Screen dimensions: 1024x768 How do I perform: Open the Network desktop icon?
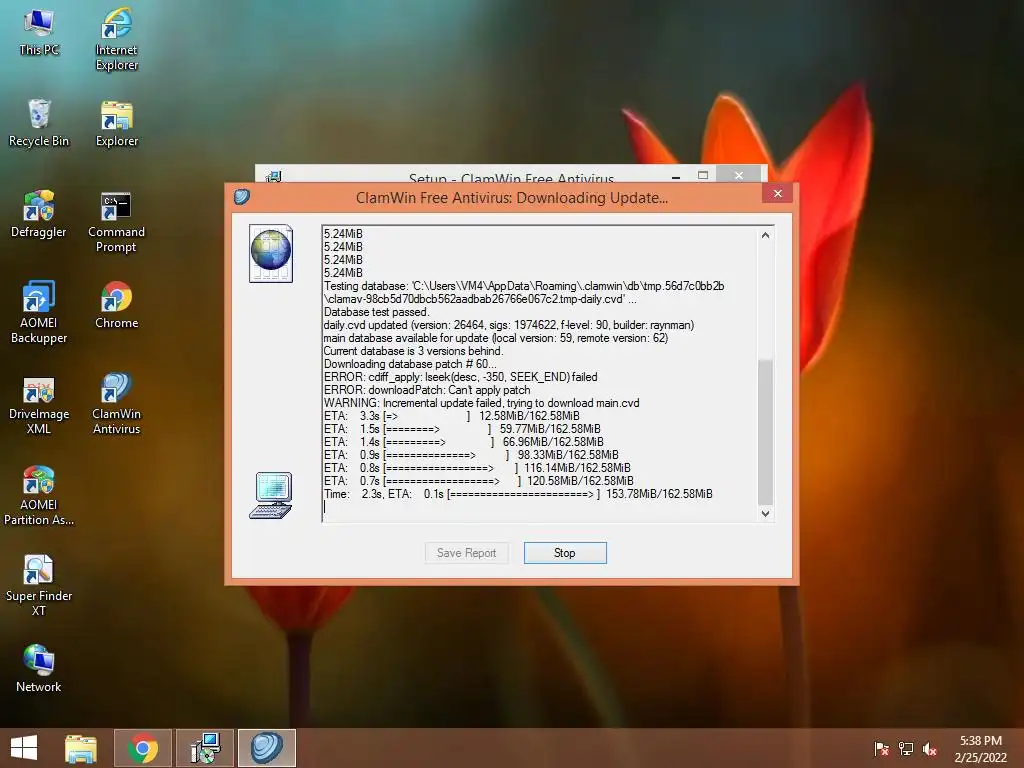(39, 669)
